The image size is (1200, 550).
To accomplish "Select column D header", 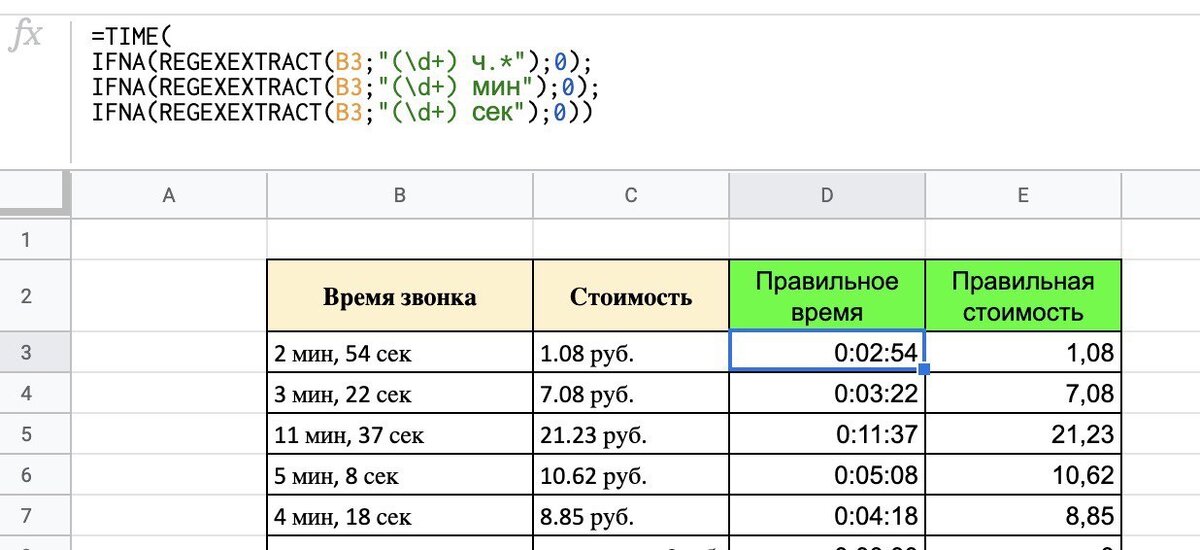I will tap(827, 196).
